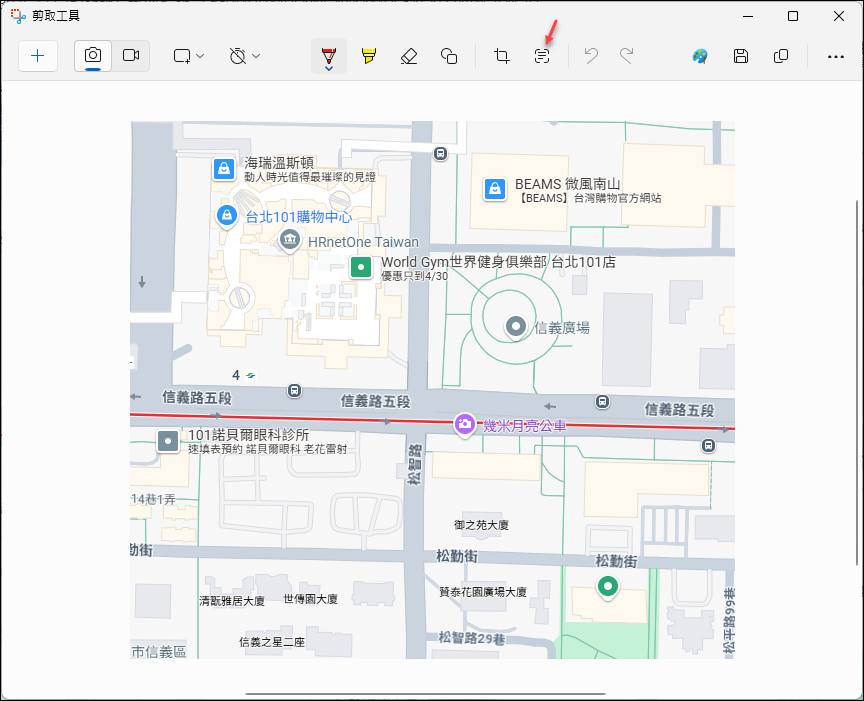
Task: Switch to screenshot snip mode
Action: tap(93, 56)
